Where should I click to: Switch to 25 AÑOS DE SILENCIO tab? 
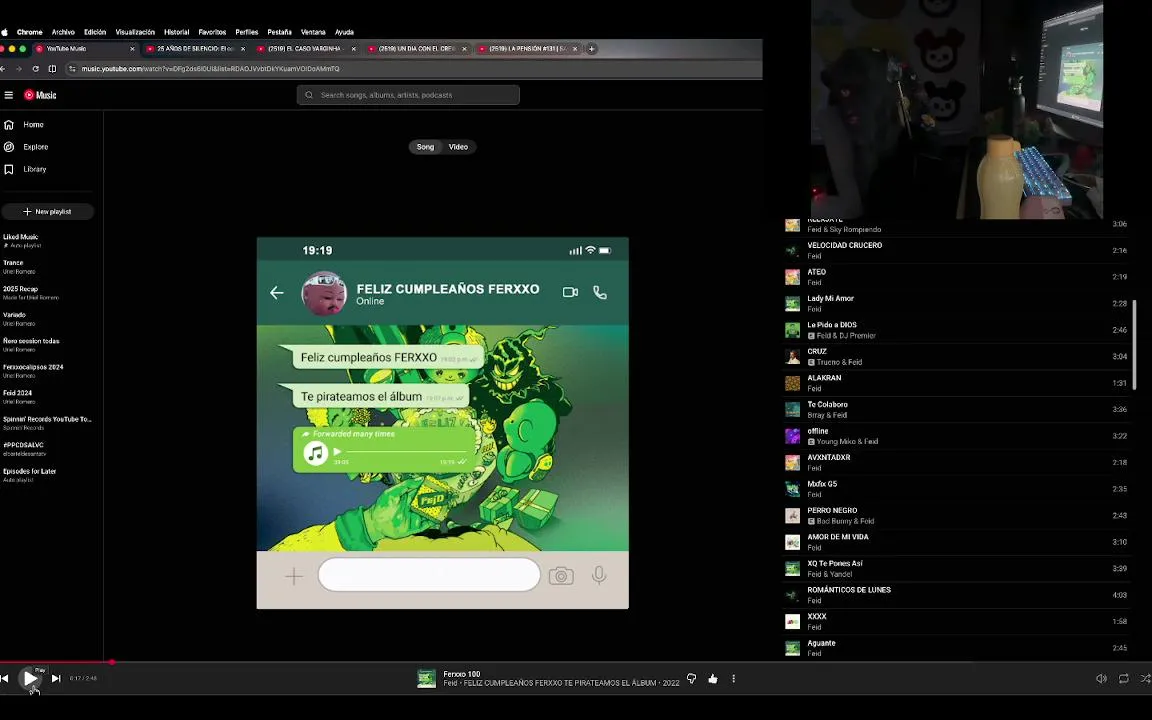click(x=195, y=48)
